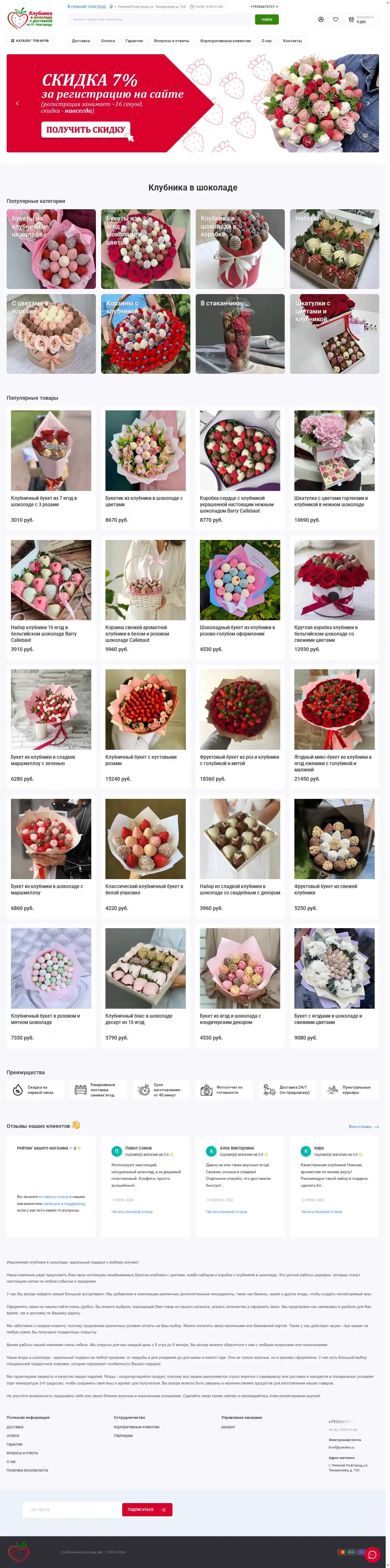Open the Вопросы и ответы menu item
The image size is (390, 1568).
[x=171, y=41]
